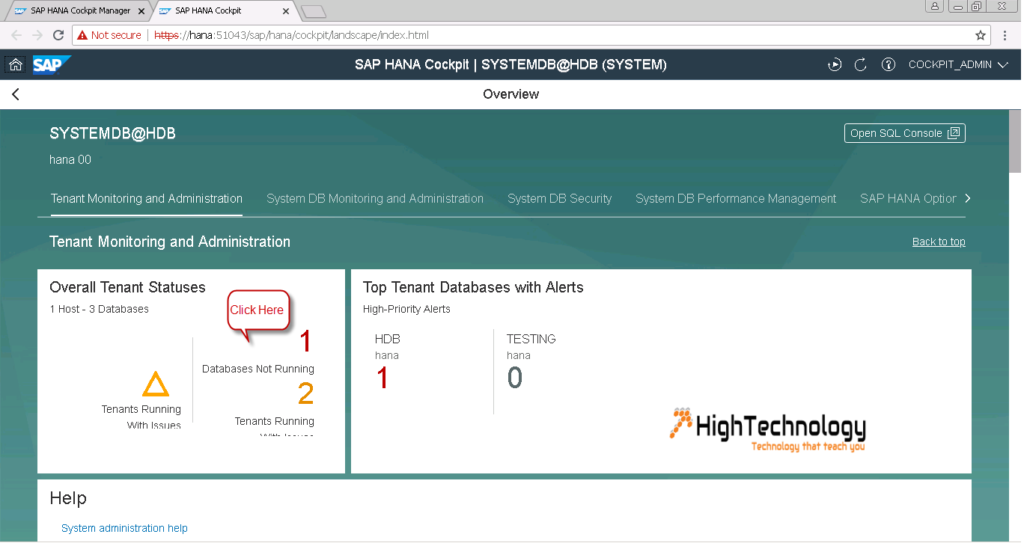Select the SAP HANA Options tab
The width and height of the screenshot is (1024, 543).
pyautogui.click(x=908, y=199)
